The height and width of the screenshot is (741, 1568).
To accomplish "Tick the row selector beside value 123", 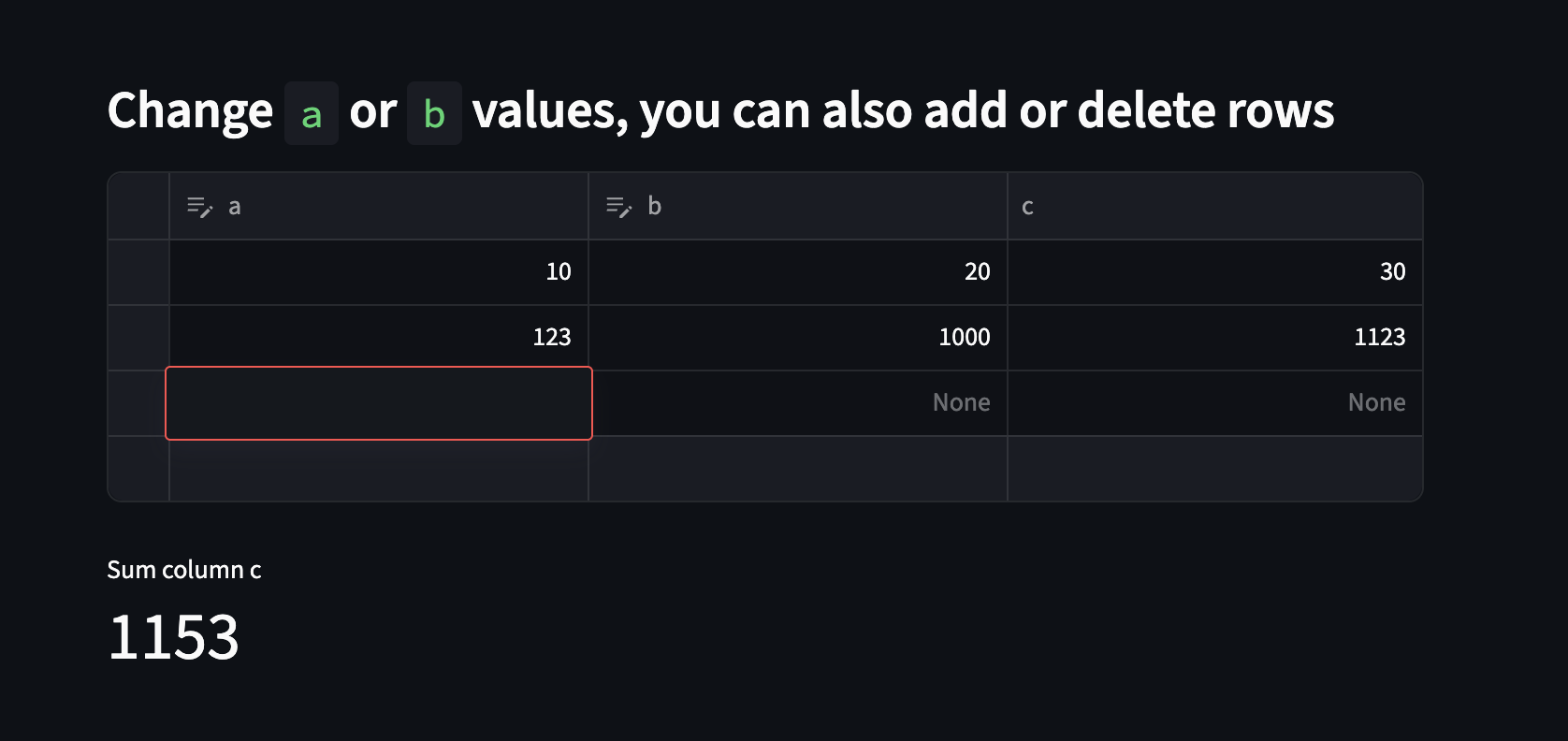I will pos(138,338).
